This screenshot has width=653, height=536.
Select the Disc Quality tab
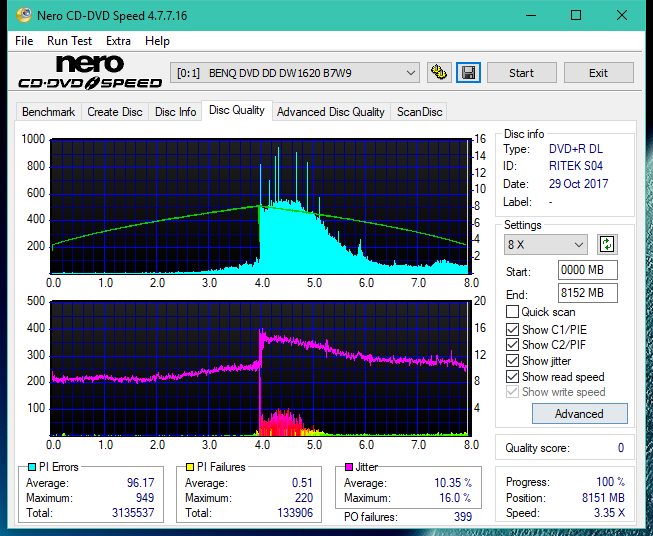(x=237, y=110)
